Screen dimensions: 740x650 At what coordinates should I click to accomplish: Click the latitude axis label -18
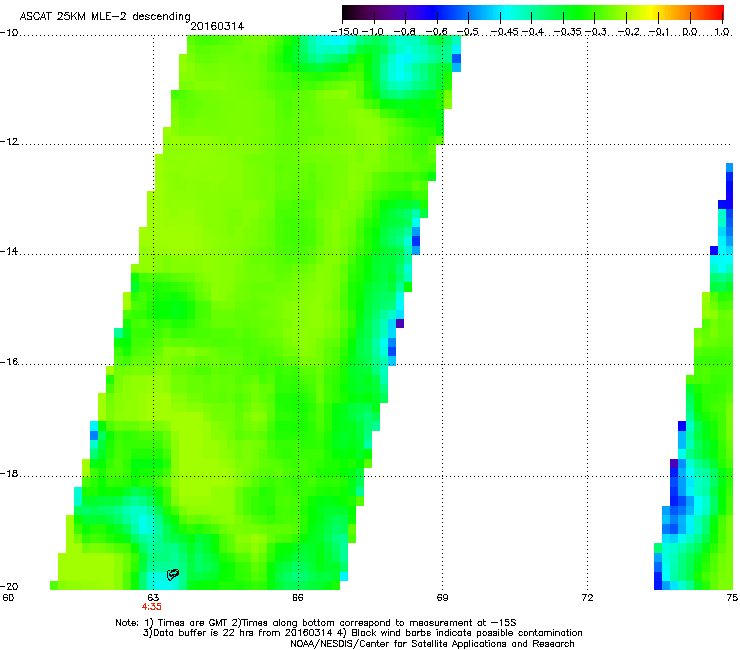pyautogui.click(x=9, y=473)
